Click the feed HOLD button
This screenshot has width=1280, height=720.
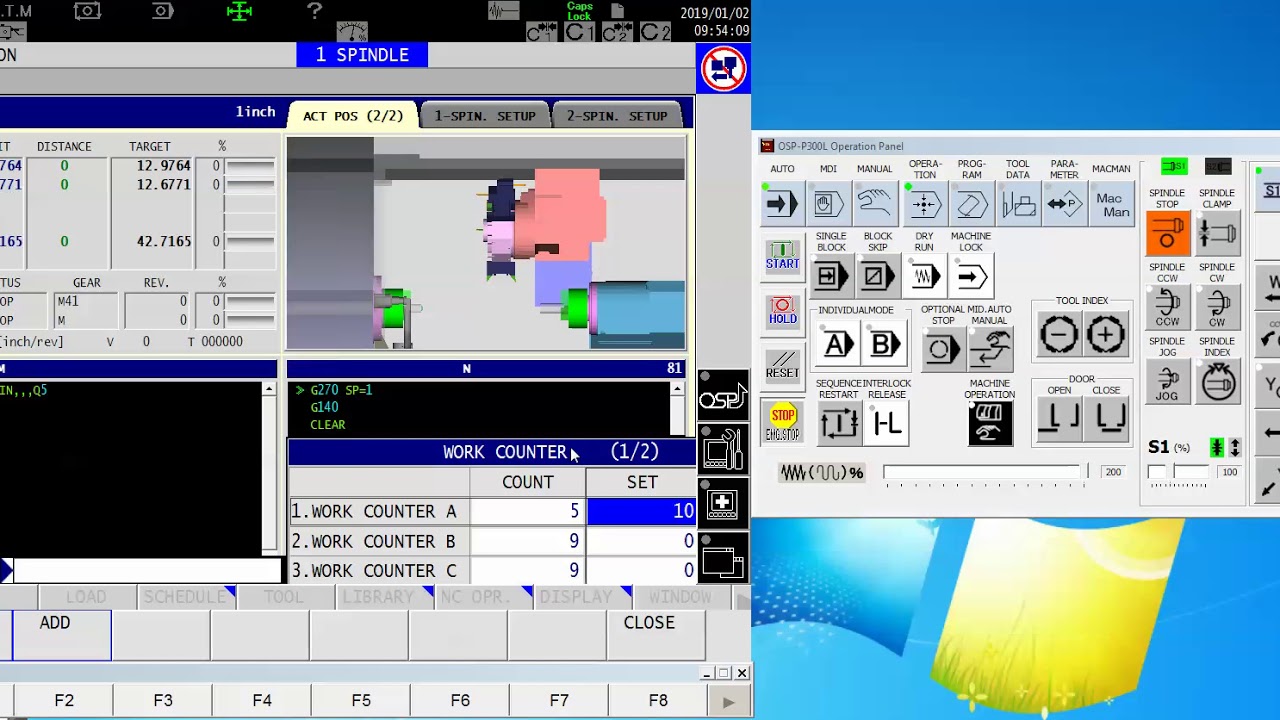click(x=782, y=311)
